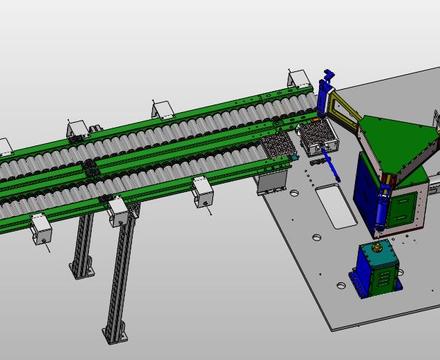This screenshot has width=440, height=360.
Task: Click the shorter rear conveyor support leg
Action: click(83, 246)
